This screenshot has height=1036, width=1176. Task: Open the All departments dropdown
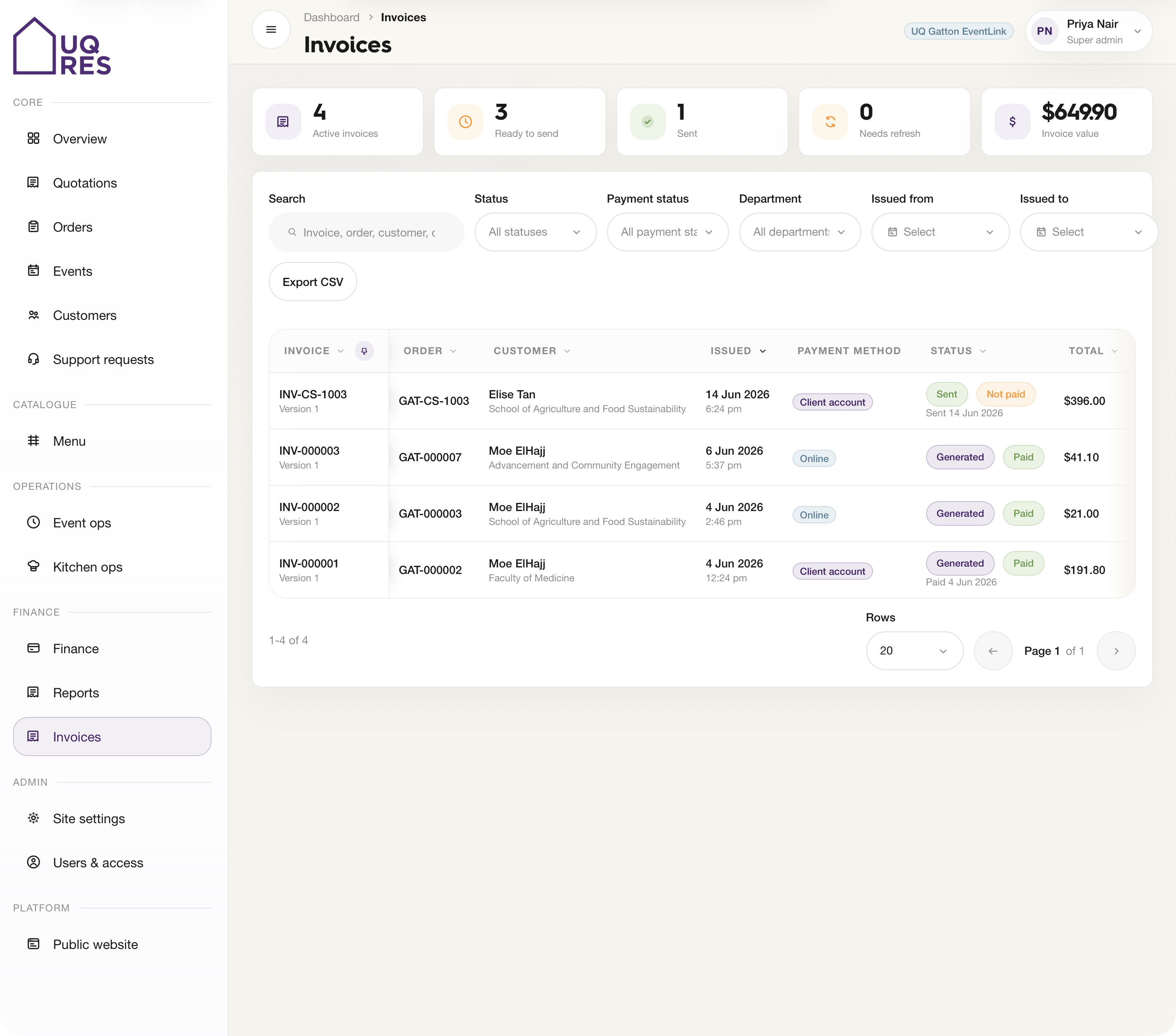point(800,232)
